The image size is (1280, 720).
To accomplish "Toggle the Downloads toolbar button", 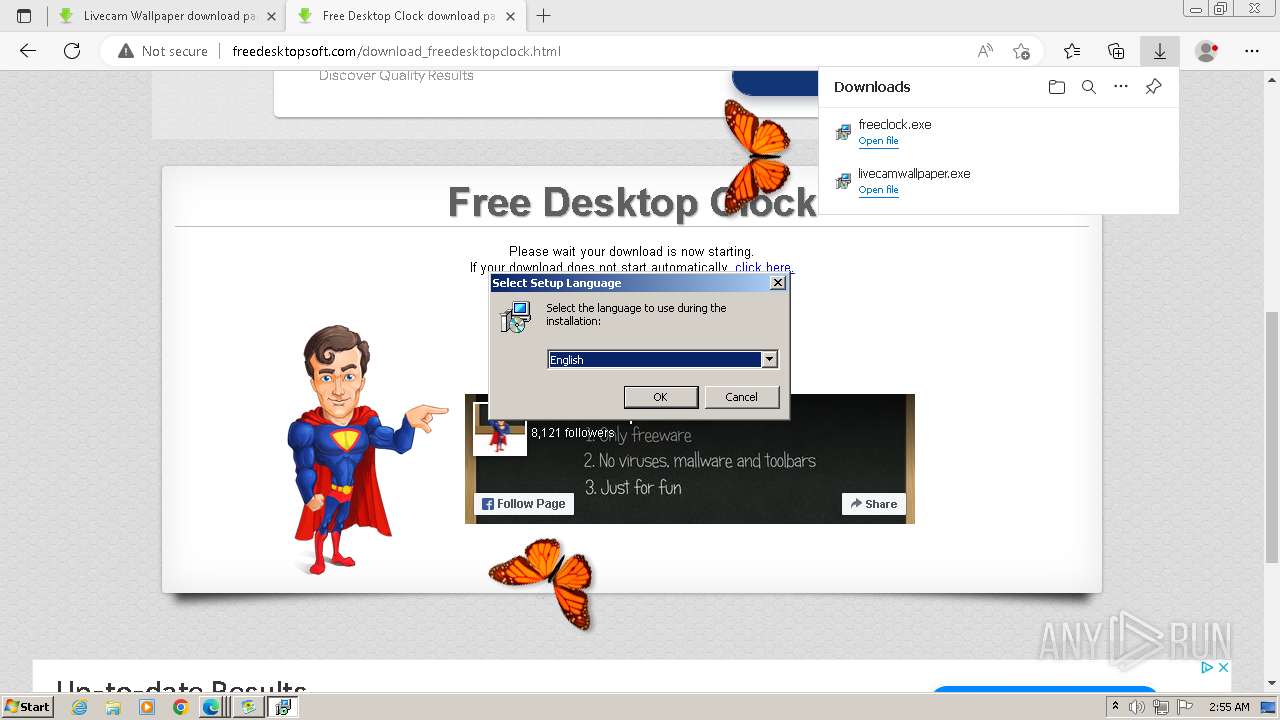I will pyautogui.click(x=1160, y=51).
